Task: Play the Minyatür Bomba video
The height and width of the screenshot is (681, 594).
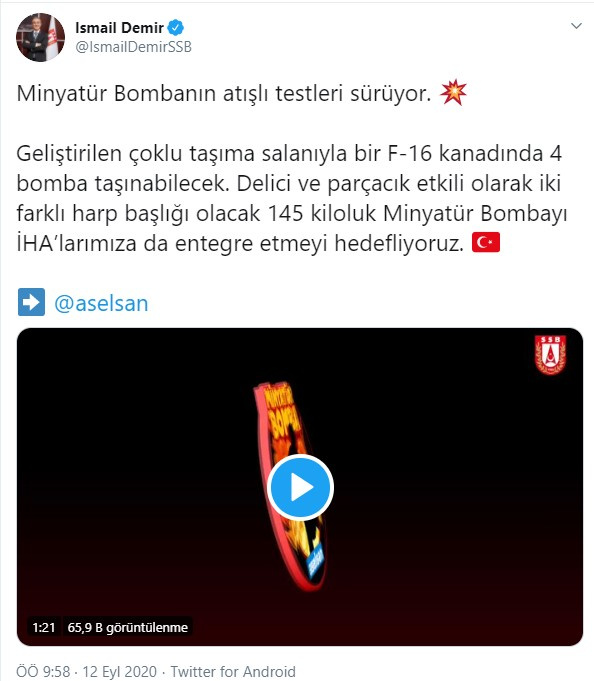Action: point(300,487)
